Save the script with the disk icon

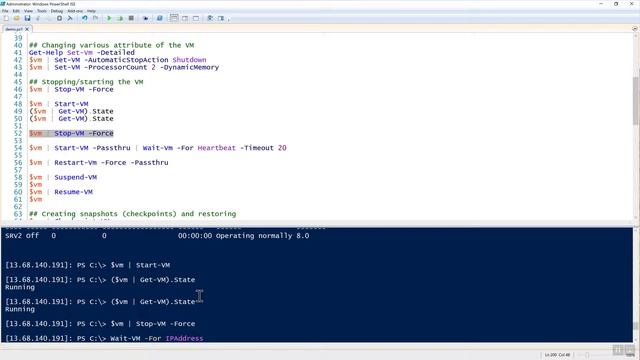27,18
